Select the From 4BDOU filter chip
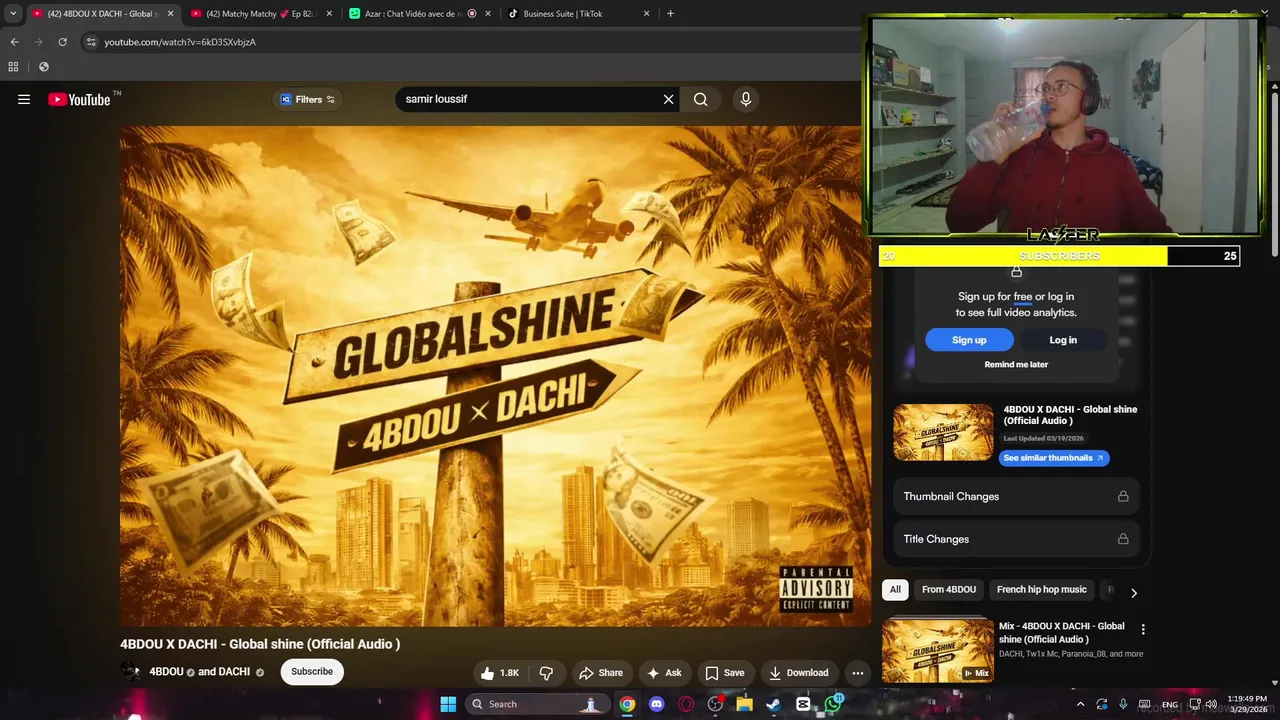 949,590
